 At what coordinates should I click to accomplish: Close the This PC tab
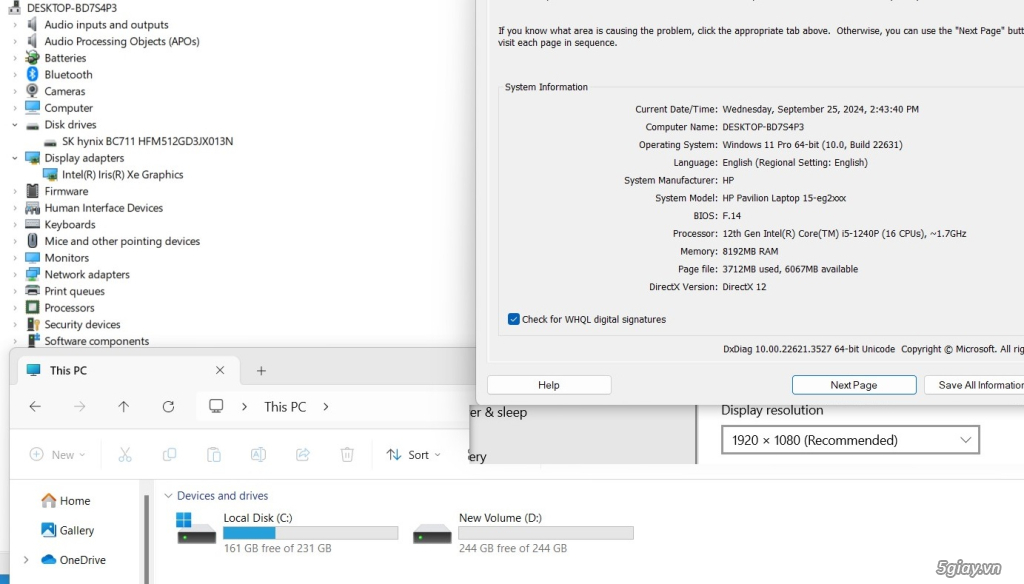[220, 370]
